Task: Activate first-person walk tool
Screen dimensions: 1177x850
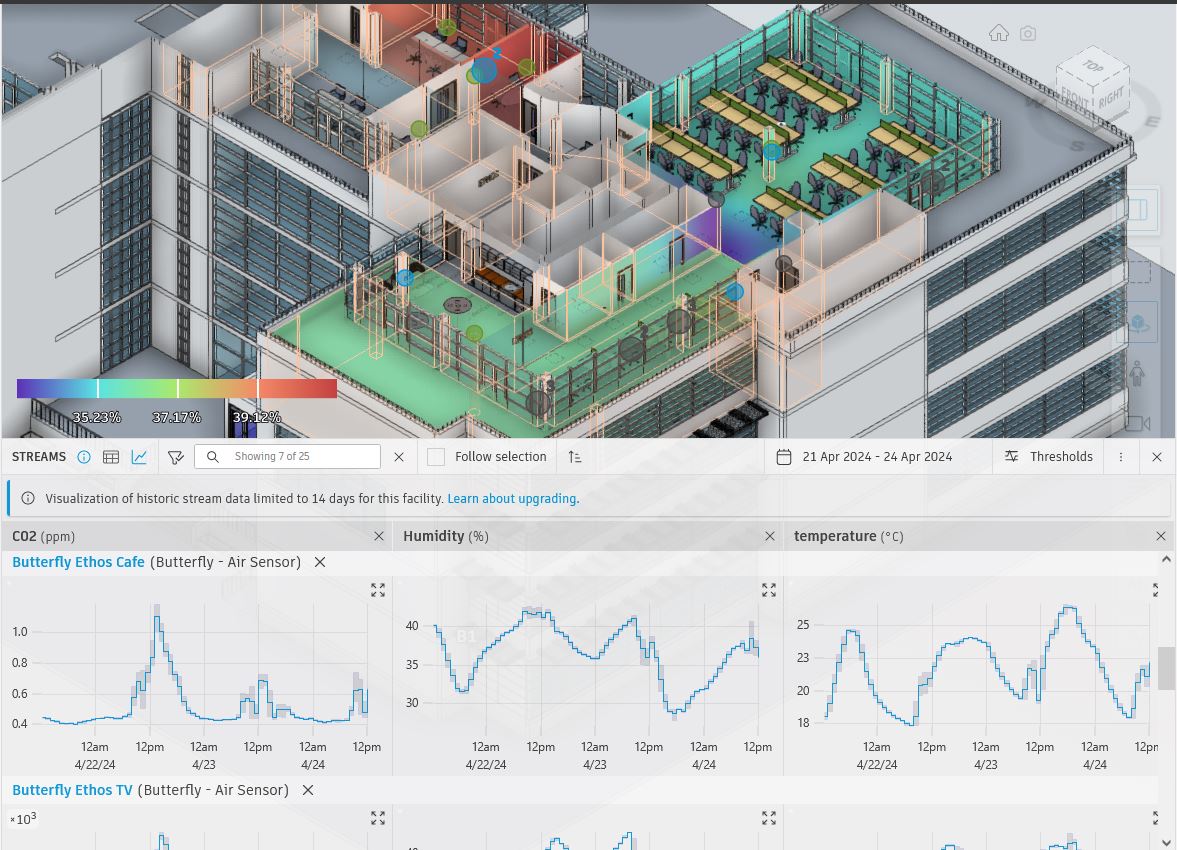Action: pyautogui.click(x=1137, y=374)
